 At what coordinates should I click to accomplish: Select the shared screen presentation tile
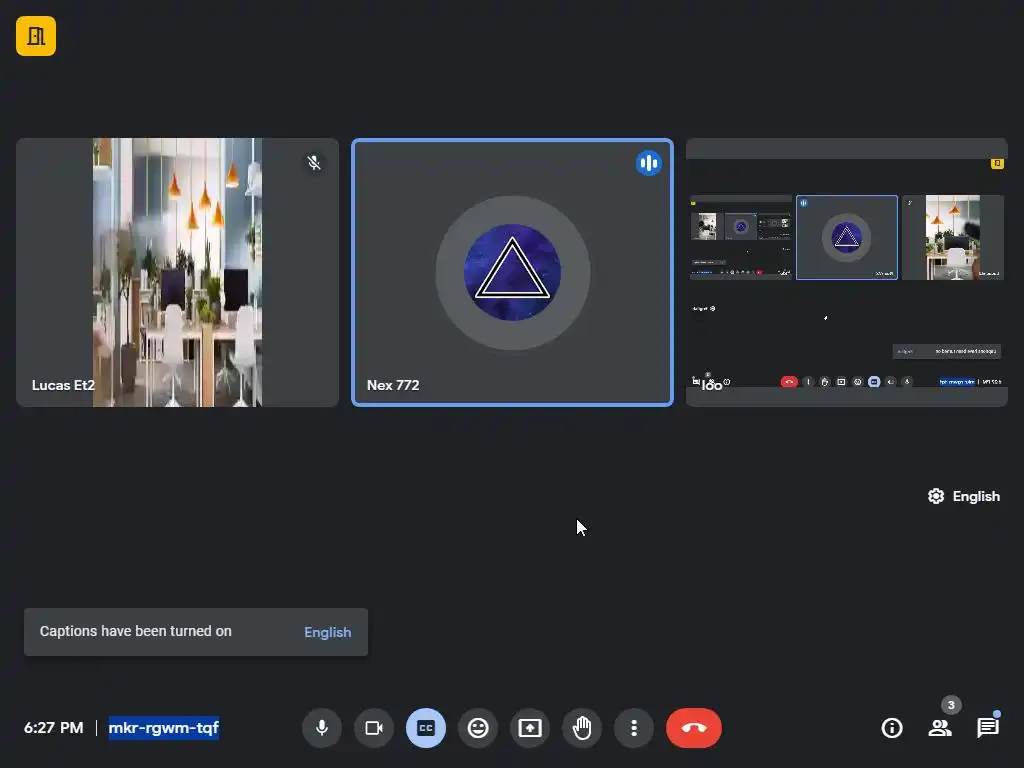click(x=847, y=272)
